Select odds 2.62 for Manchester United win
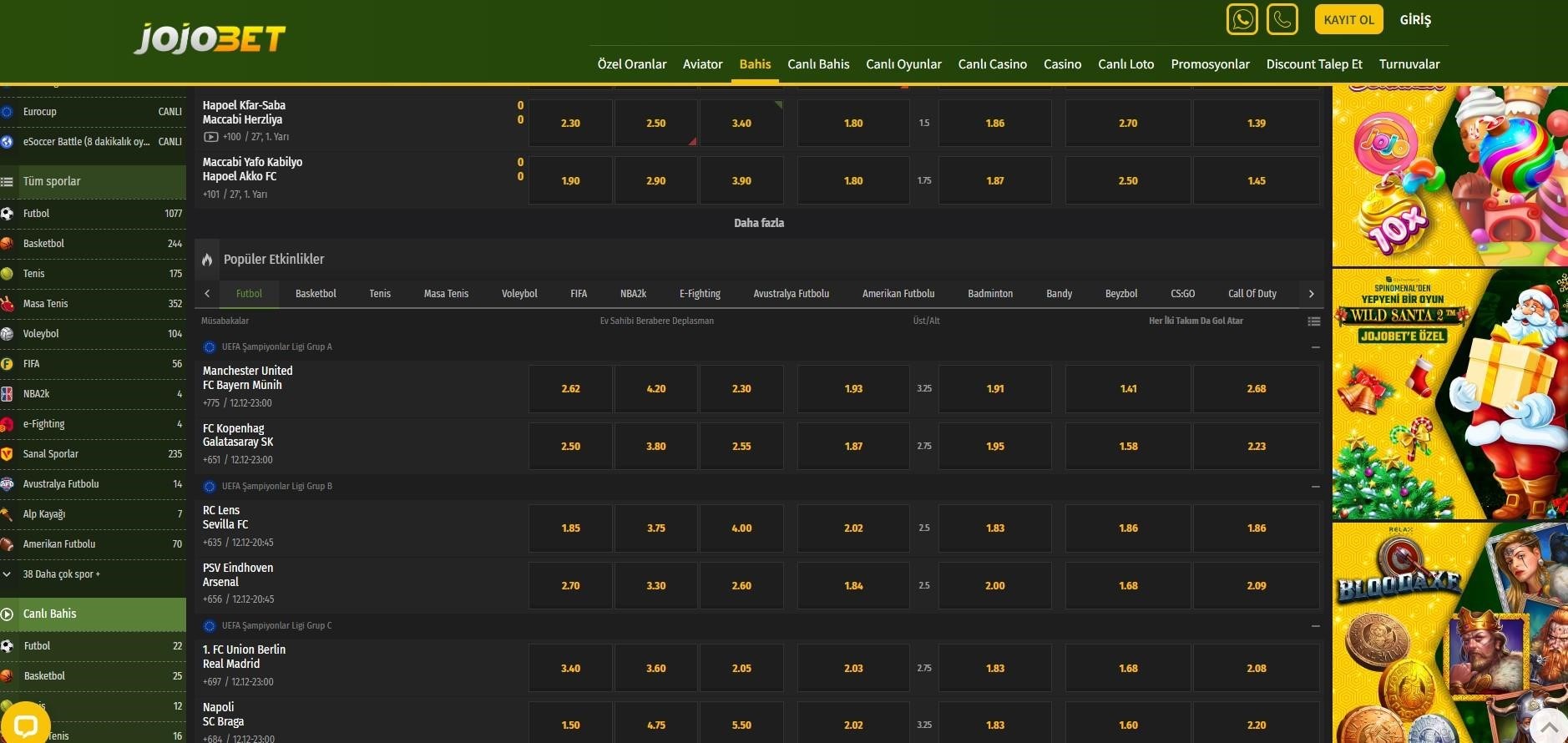This screenshot has height=743, width=1568. point(570,389)
